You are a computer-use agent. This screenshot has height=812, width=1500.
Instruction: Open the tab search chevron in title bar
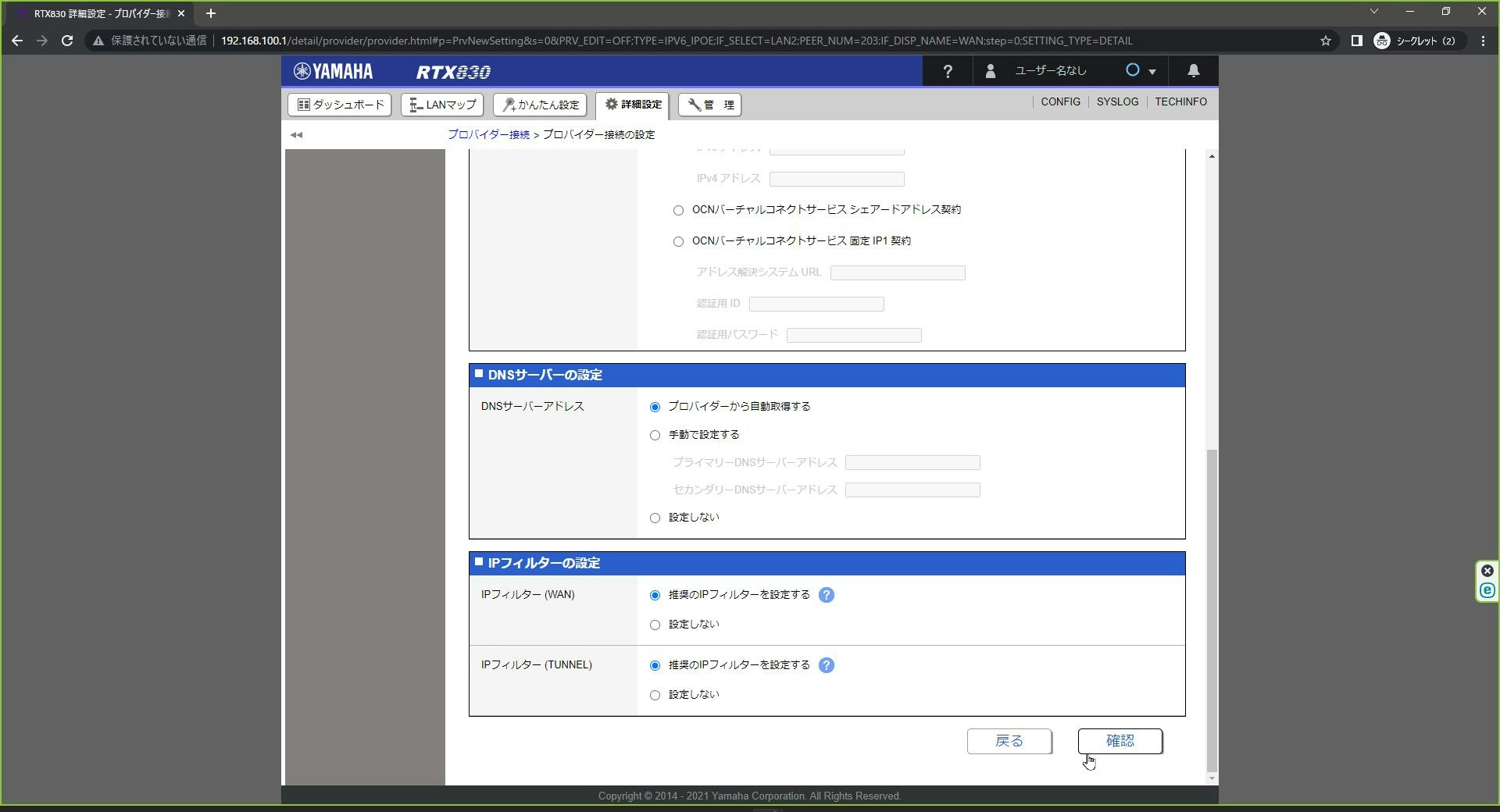click(1374, 11)
